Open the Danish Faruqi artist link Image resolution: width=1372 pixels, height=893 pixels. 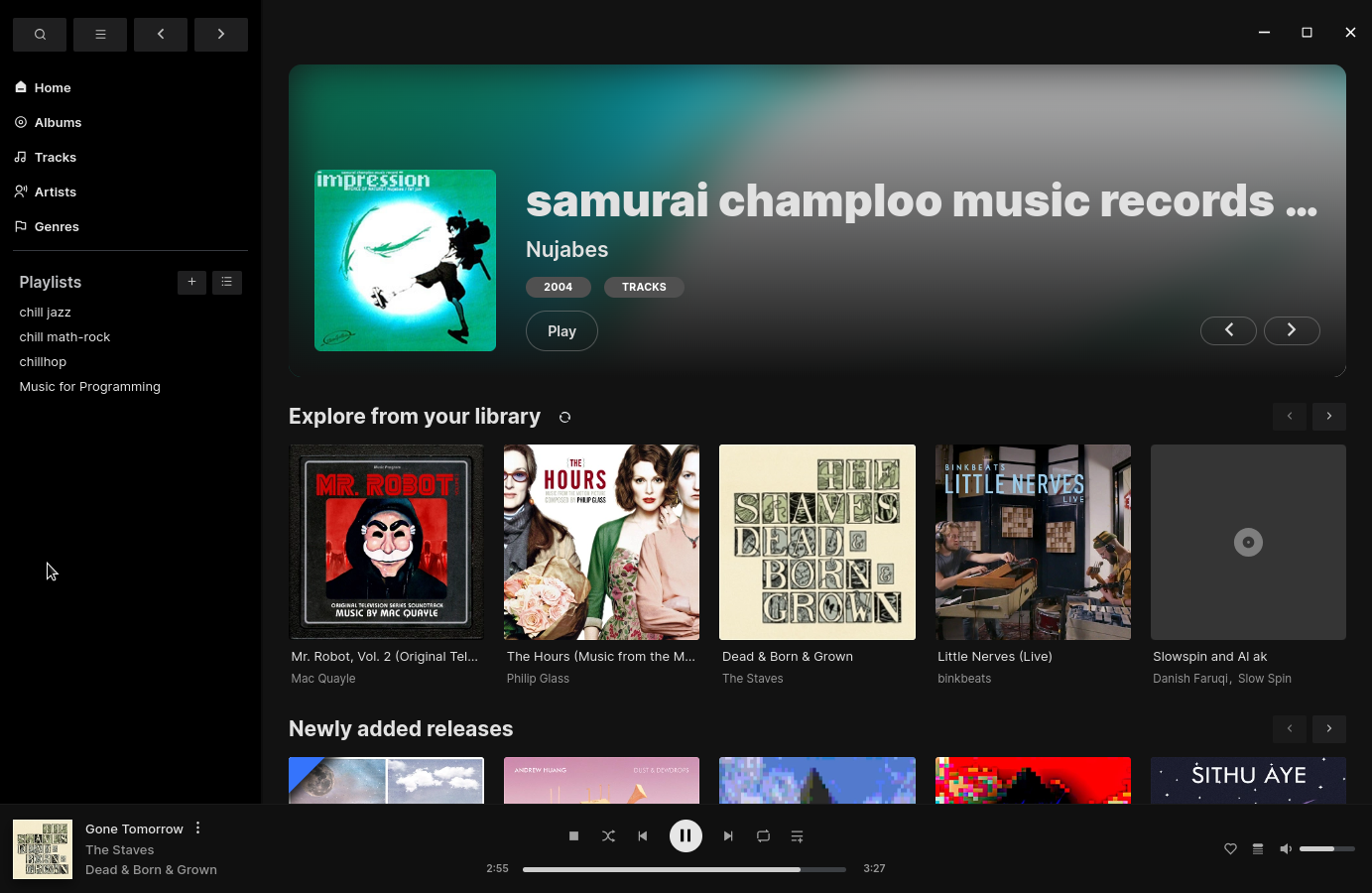(1191, 679)
